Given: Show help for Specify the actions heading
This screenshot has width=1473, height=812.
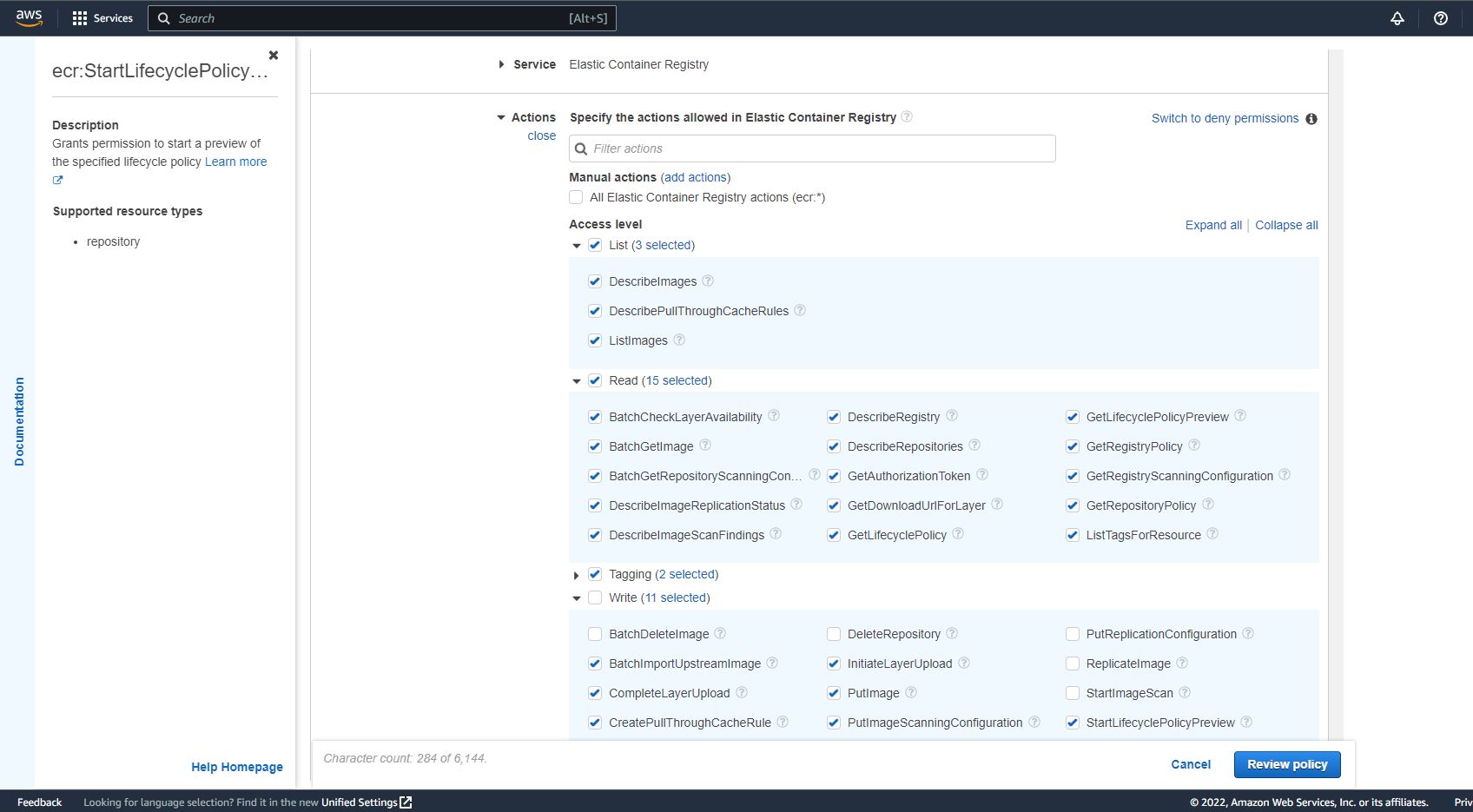Looking at the screenshot, I should click(x=907, y=116).
